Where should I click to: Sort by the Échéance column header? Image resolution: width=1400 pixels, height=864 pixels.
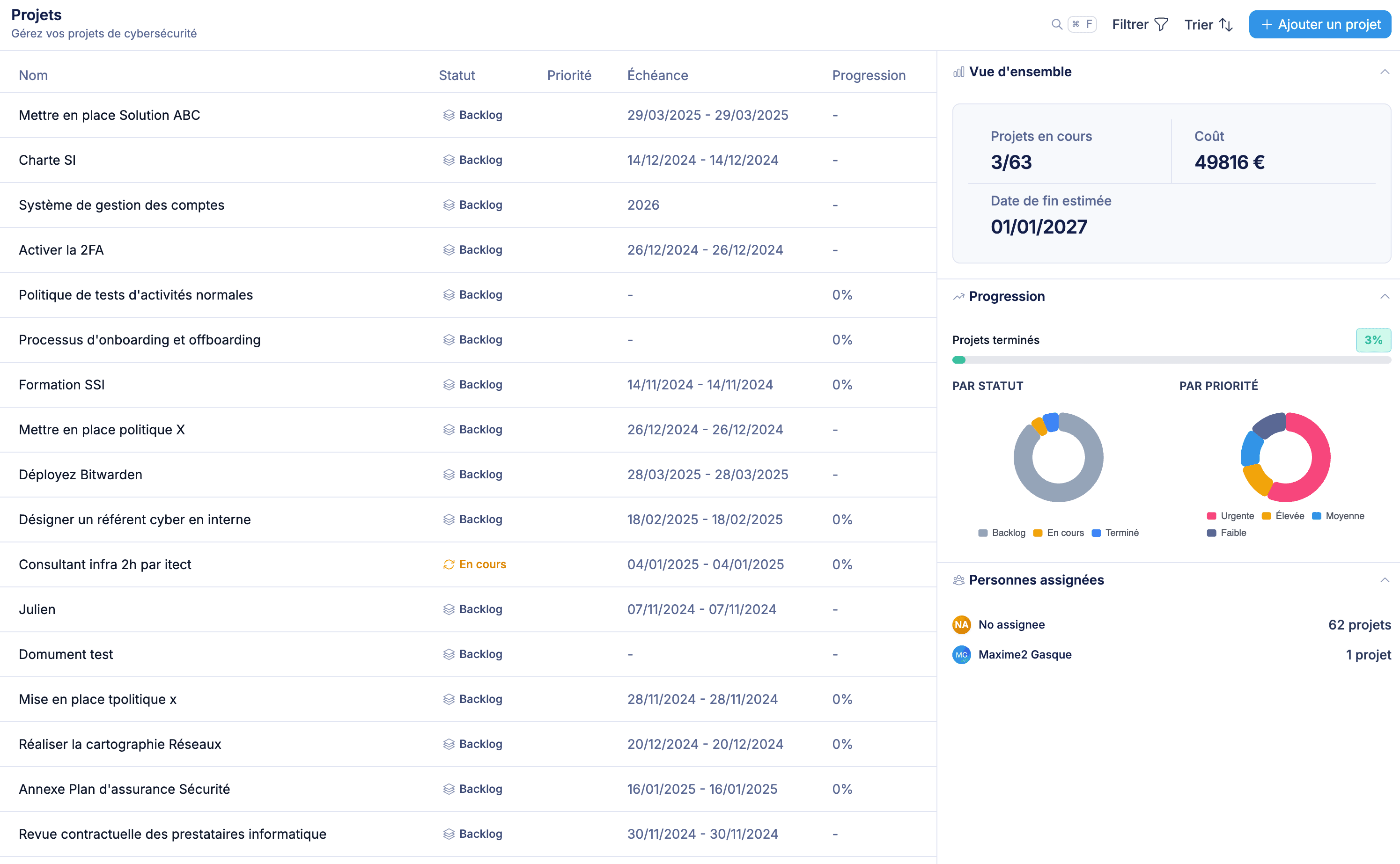(657, 75)
